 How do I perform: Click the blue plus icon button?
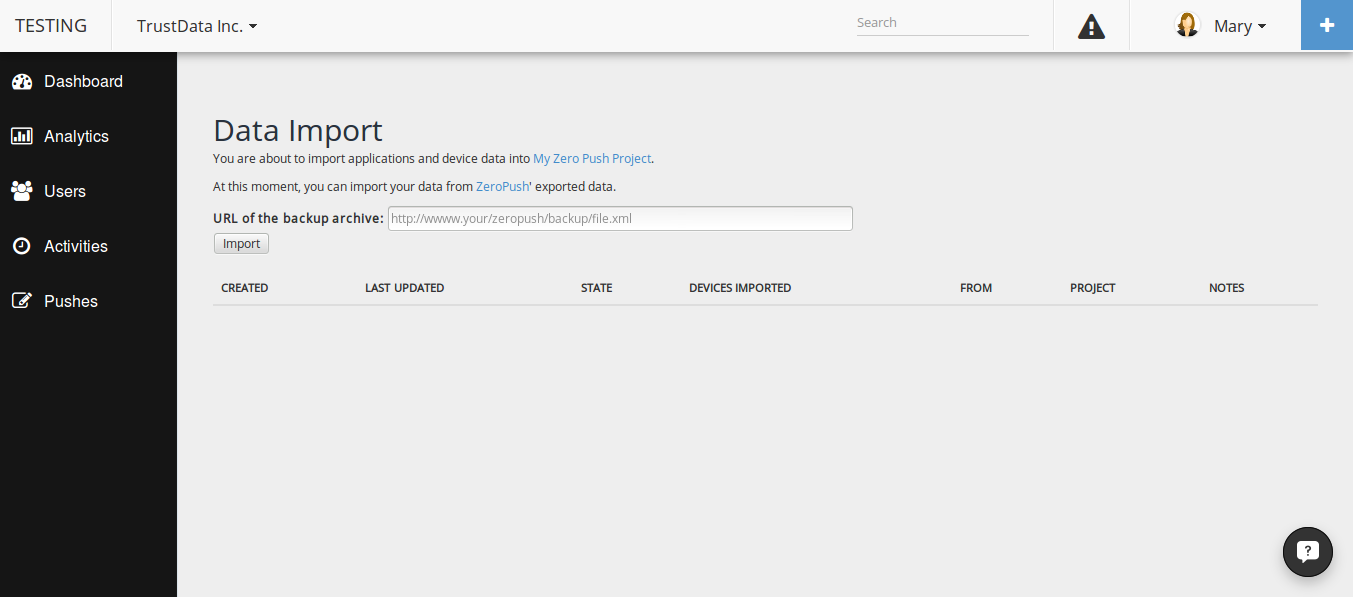pos(1327,26)
